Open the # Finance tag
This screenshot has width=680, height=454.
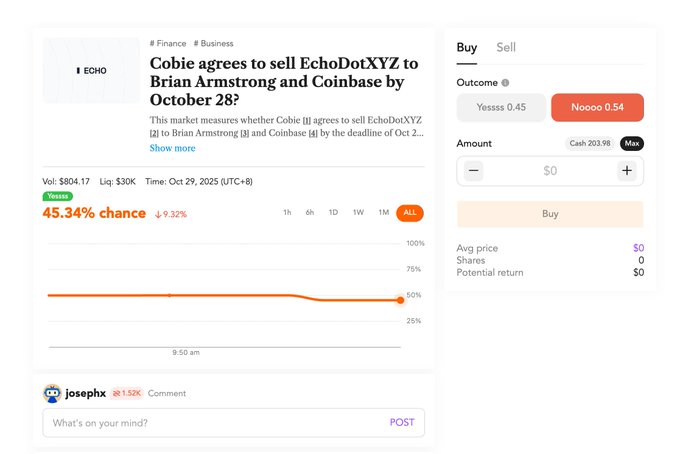168,44
